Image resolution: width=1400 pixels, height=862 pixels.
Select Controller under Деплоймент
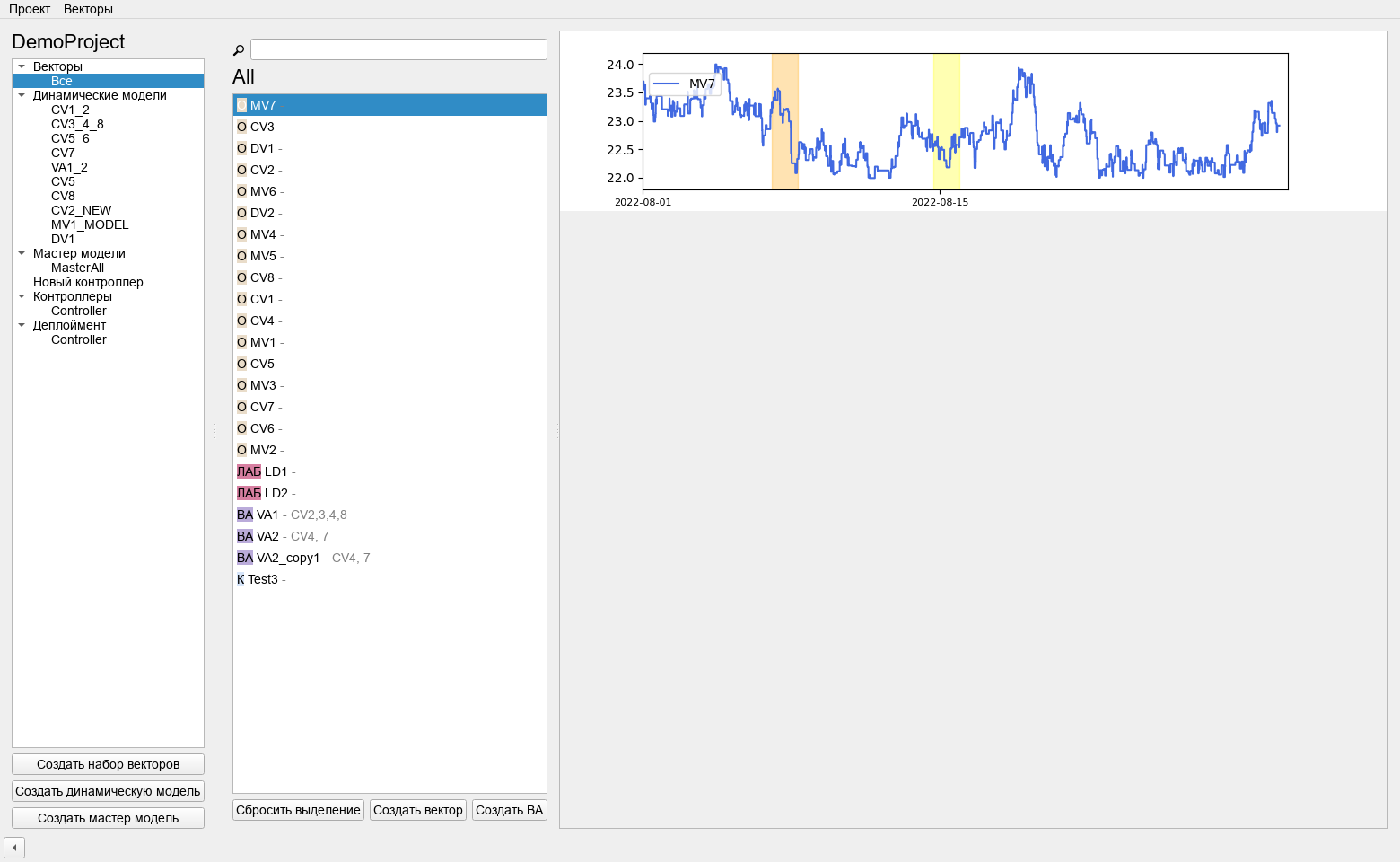(x=79, y=339)
